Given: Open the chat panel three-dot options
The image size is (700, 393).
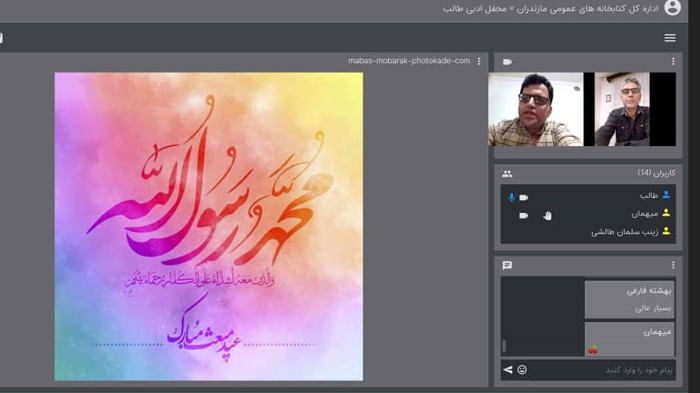Looking at the screenshot, I should click(673, 265).
